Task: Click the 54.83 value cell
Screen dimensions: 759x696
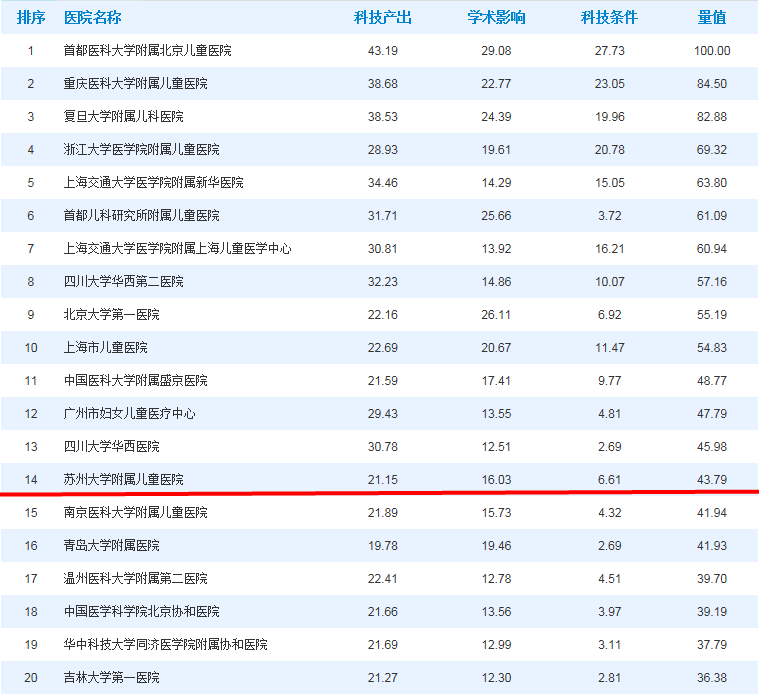Action: 712,348
